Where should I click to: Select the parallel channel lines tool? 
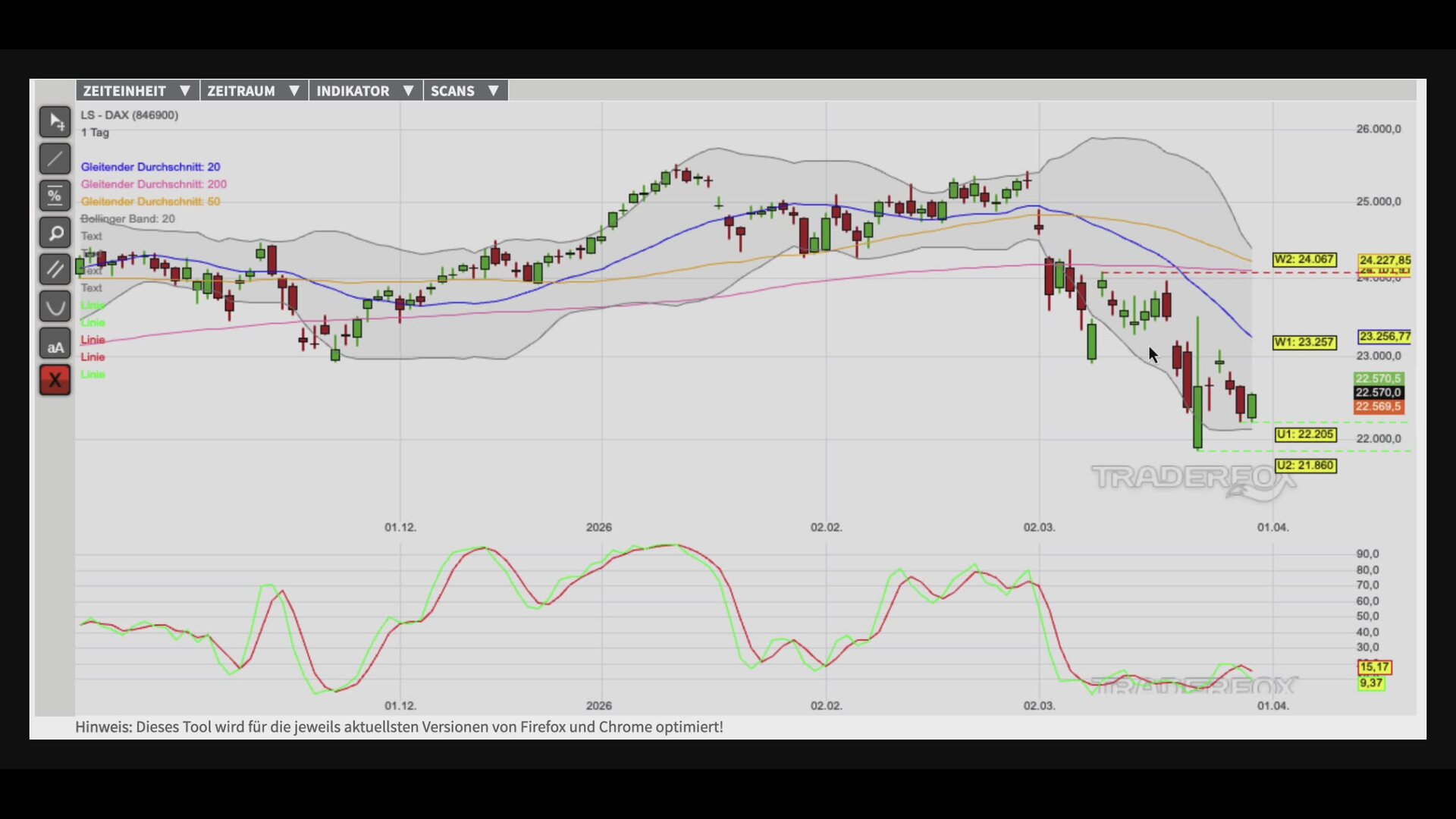[55, 269]
